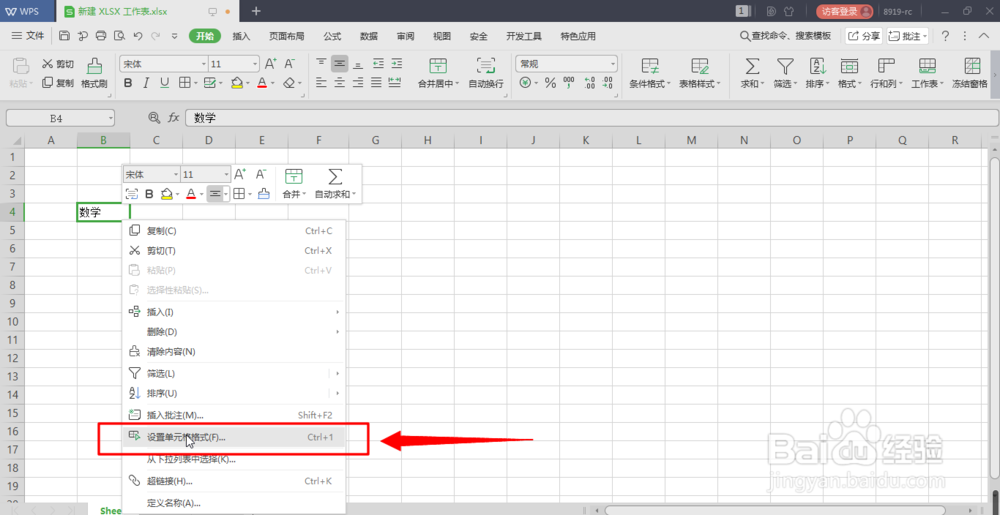Toggle left horizontal alignment in the ribbon
This screenshot has height=515, width=1000.
321,82
